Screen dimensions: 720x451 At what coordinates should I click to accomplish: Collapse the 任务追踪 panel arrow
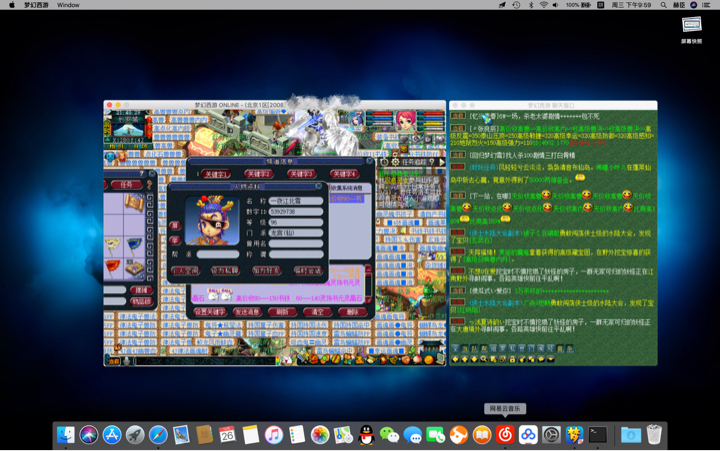[x=442, y=162]
